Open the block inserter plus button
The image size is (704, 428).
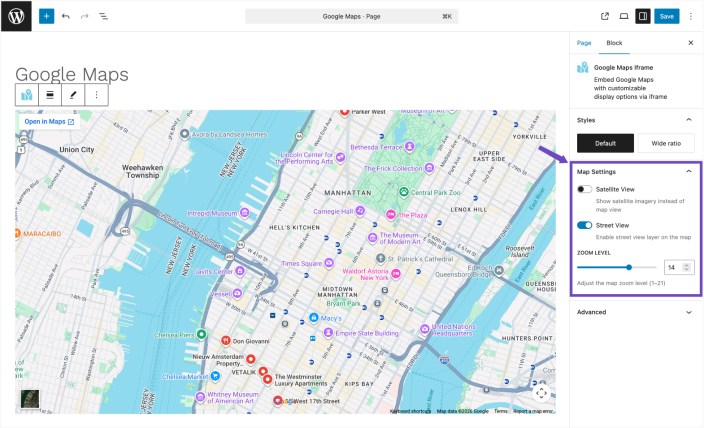pyautogui.click(x=46, y=16)
